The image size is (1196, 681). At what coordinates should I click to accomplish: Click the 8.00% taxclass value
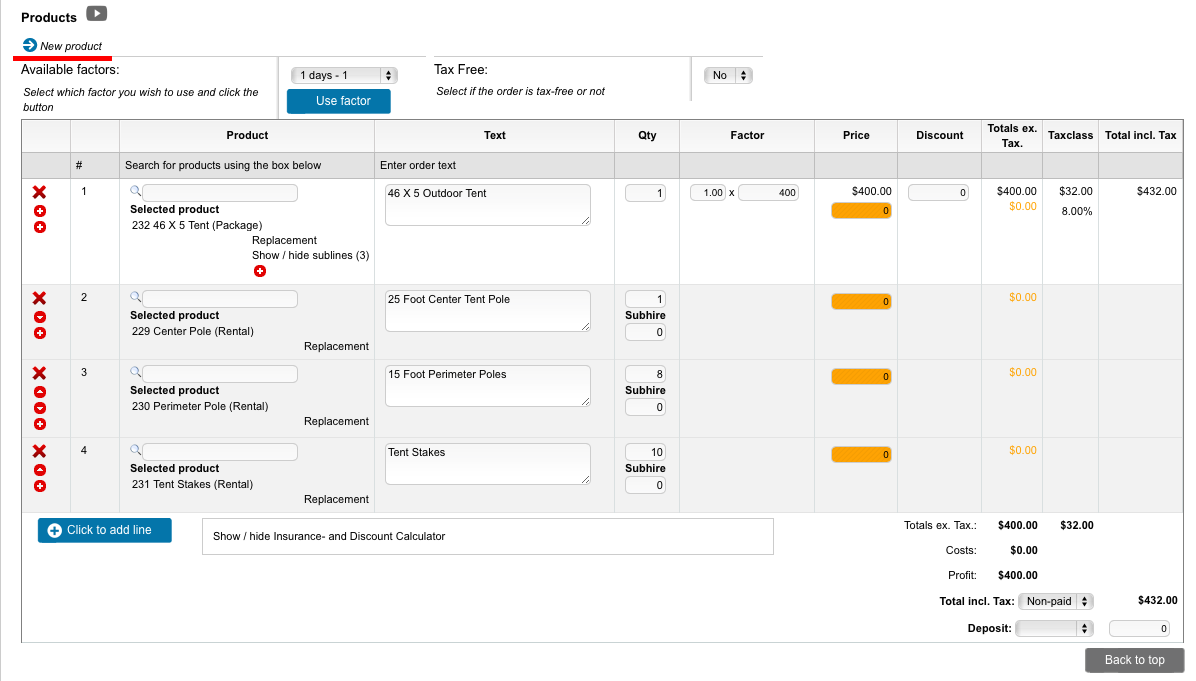click(1076, 212)
